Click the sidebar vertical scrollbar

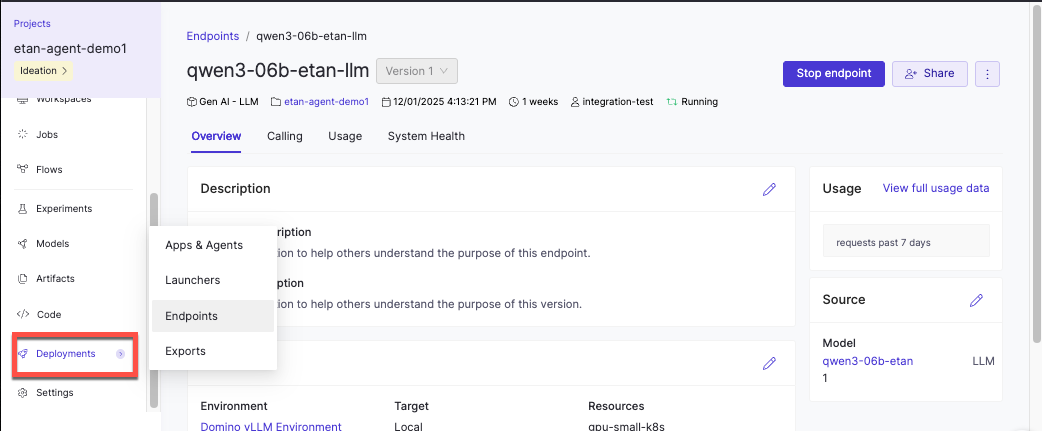click(154, 300)
